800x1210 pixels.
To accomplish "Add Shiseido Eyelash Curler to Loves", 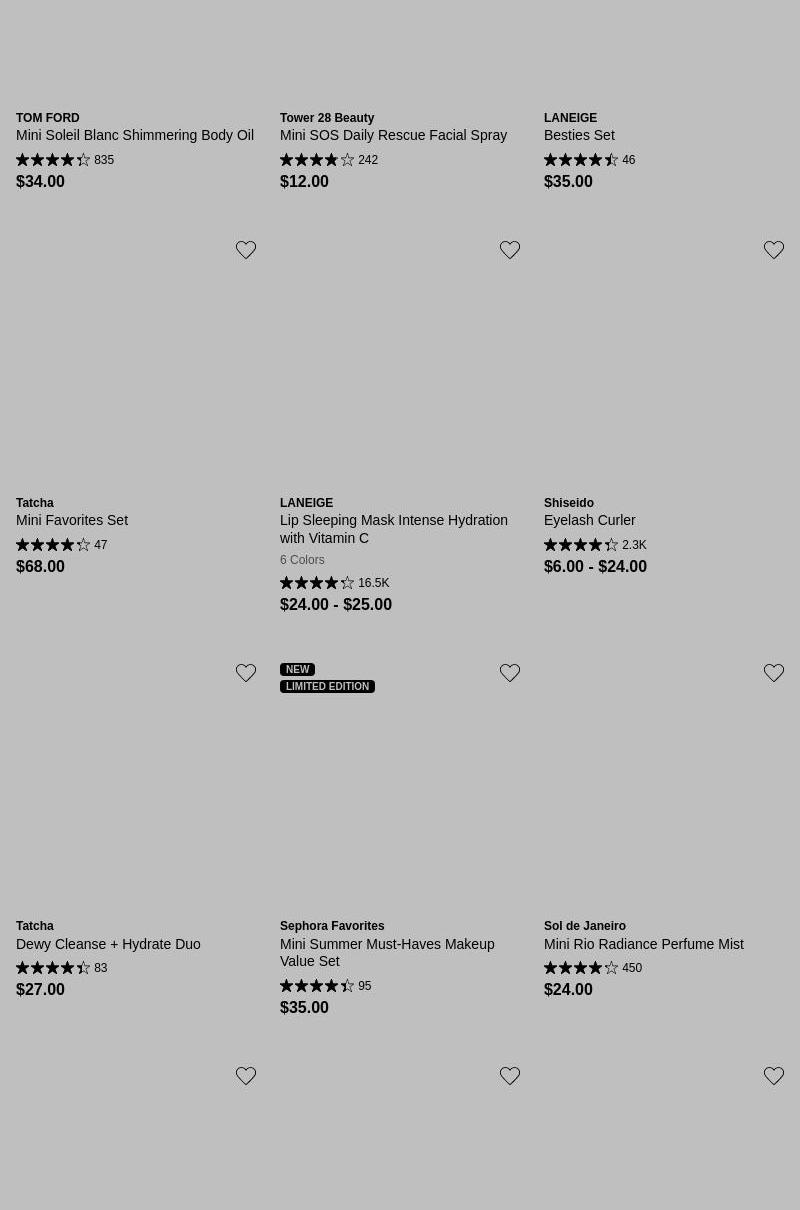I will pyautogui.click(x=774, y=250).
